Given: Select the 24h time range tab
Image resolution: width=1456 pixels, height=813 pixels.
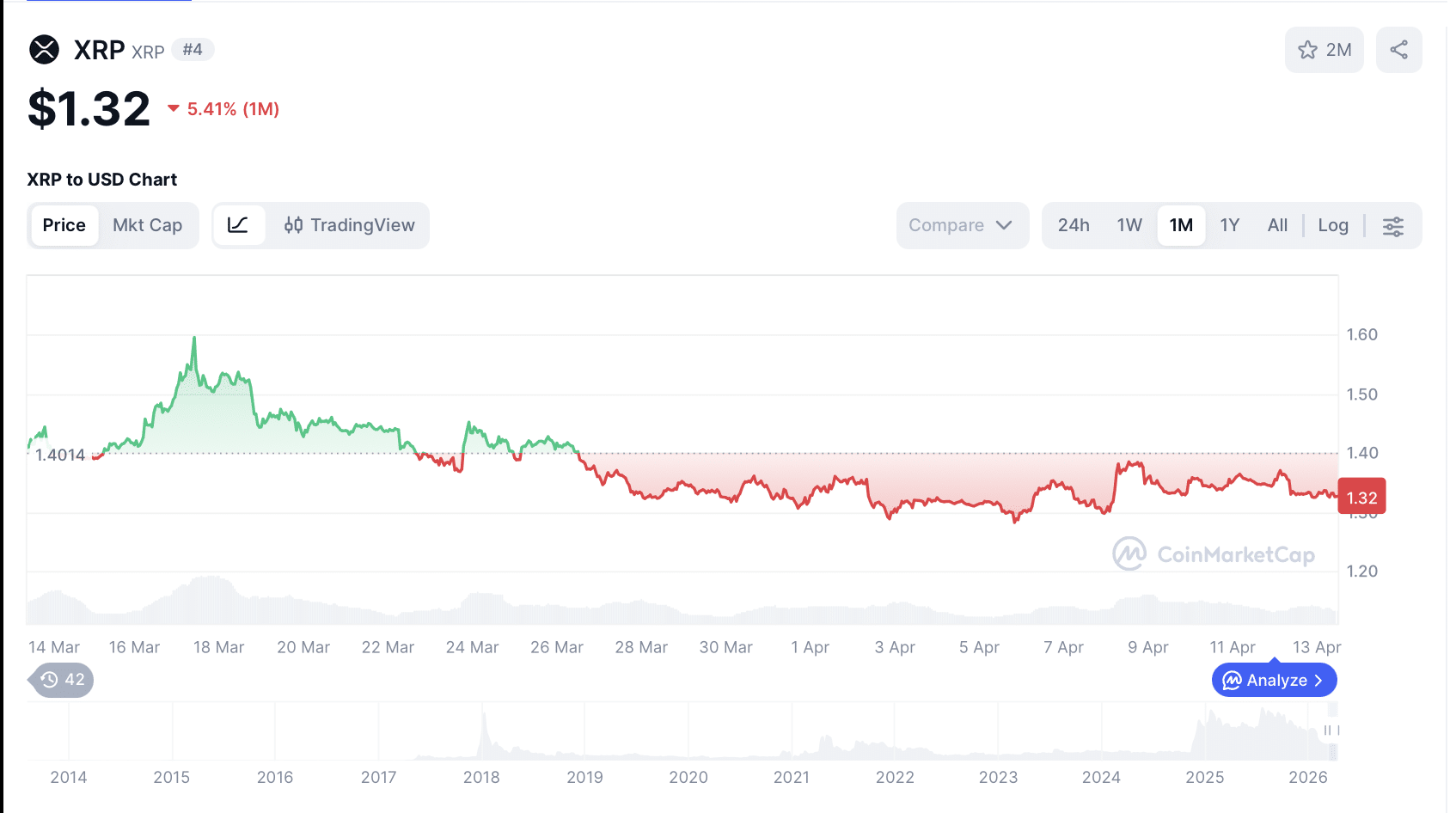Looking at the screenshot, I should [1073, 225].
